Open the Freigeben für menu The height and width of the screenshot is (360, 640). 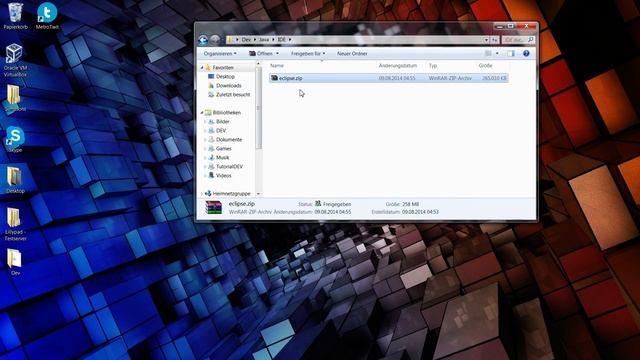tap(308, 53)
